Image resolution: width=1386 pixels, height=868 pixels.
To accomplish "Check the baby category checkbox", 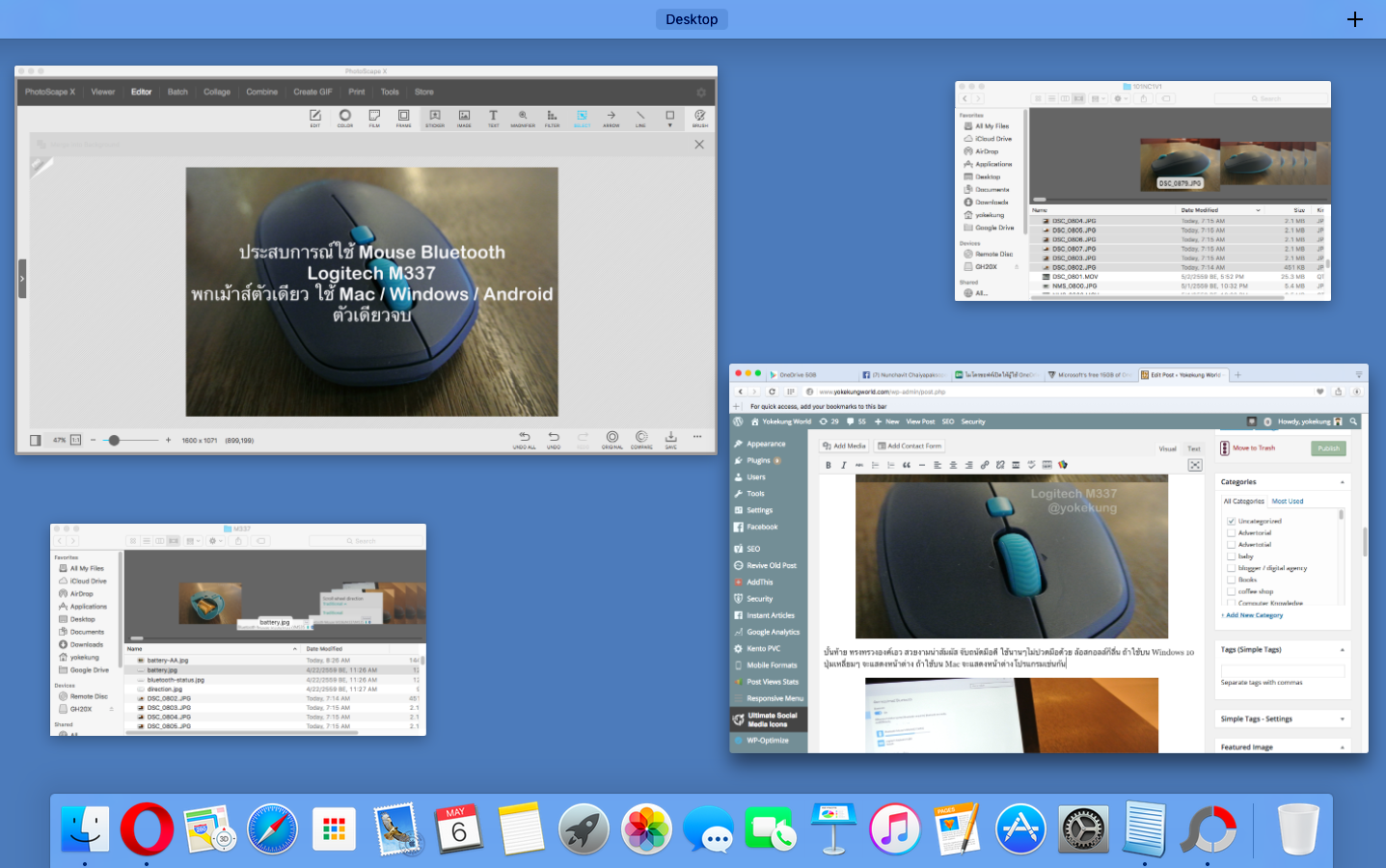I will 1232,556.
